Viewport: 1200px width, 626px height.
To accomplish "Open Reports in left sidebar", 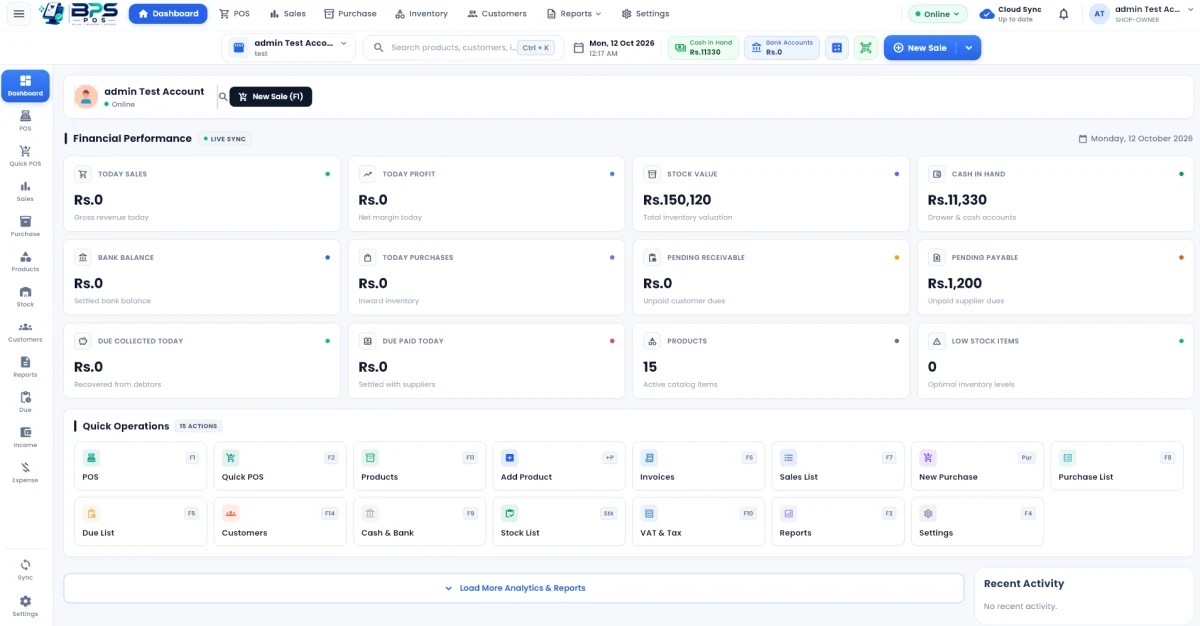I will click(25, 367).
